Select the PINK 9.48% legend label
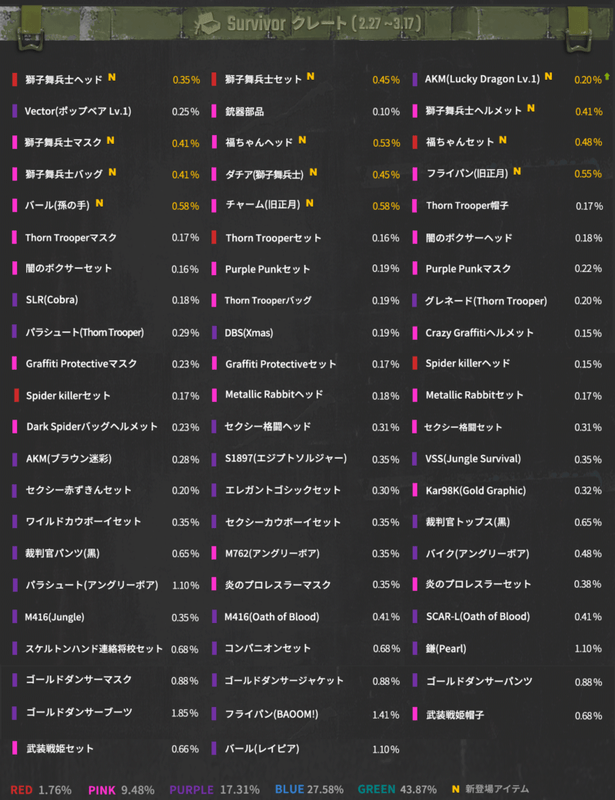 coord(121,789)
